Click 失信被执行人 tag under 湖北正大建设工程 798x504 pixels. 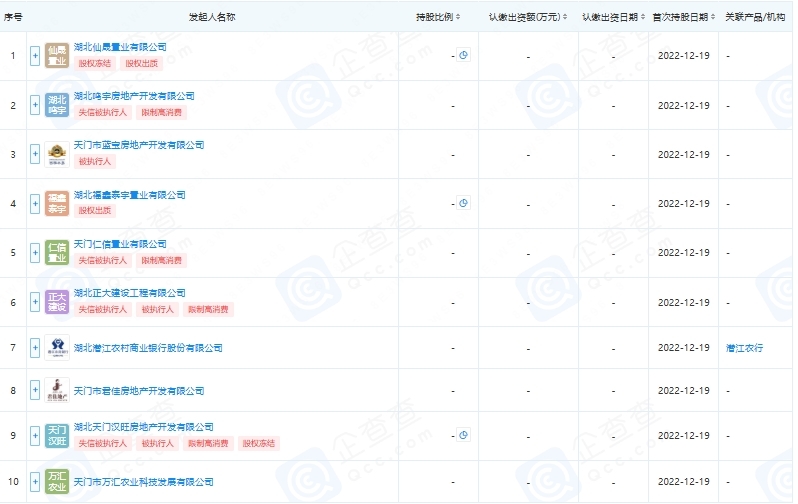point(103,309)
